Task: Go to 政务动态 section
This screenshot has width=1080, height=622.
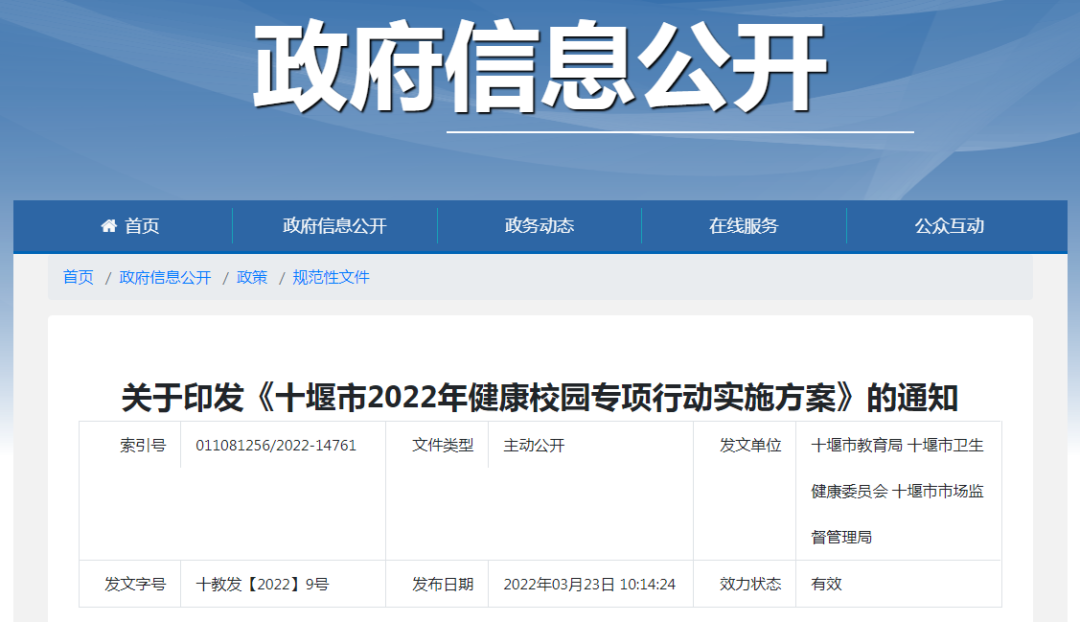Action: coord(539,226)
